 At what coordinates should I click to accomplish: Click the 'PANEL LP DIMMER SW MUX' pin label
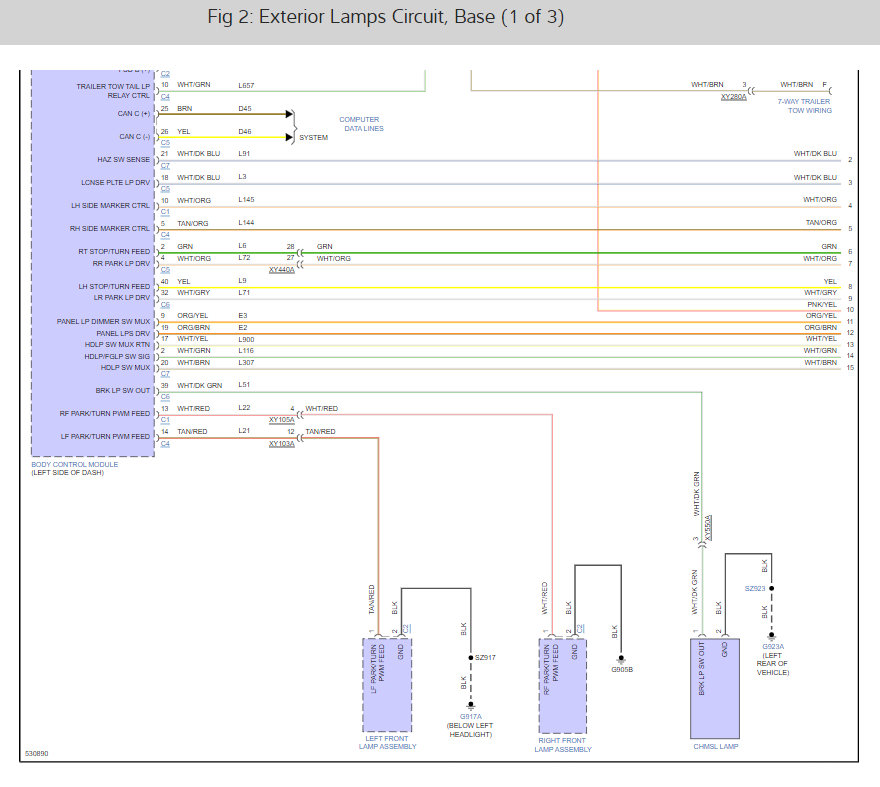[103, 322]
